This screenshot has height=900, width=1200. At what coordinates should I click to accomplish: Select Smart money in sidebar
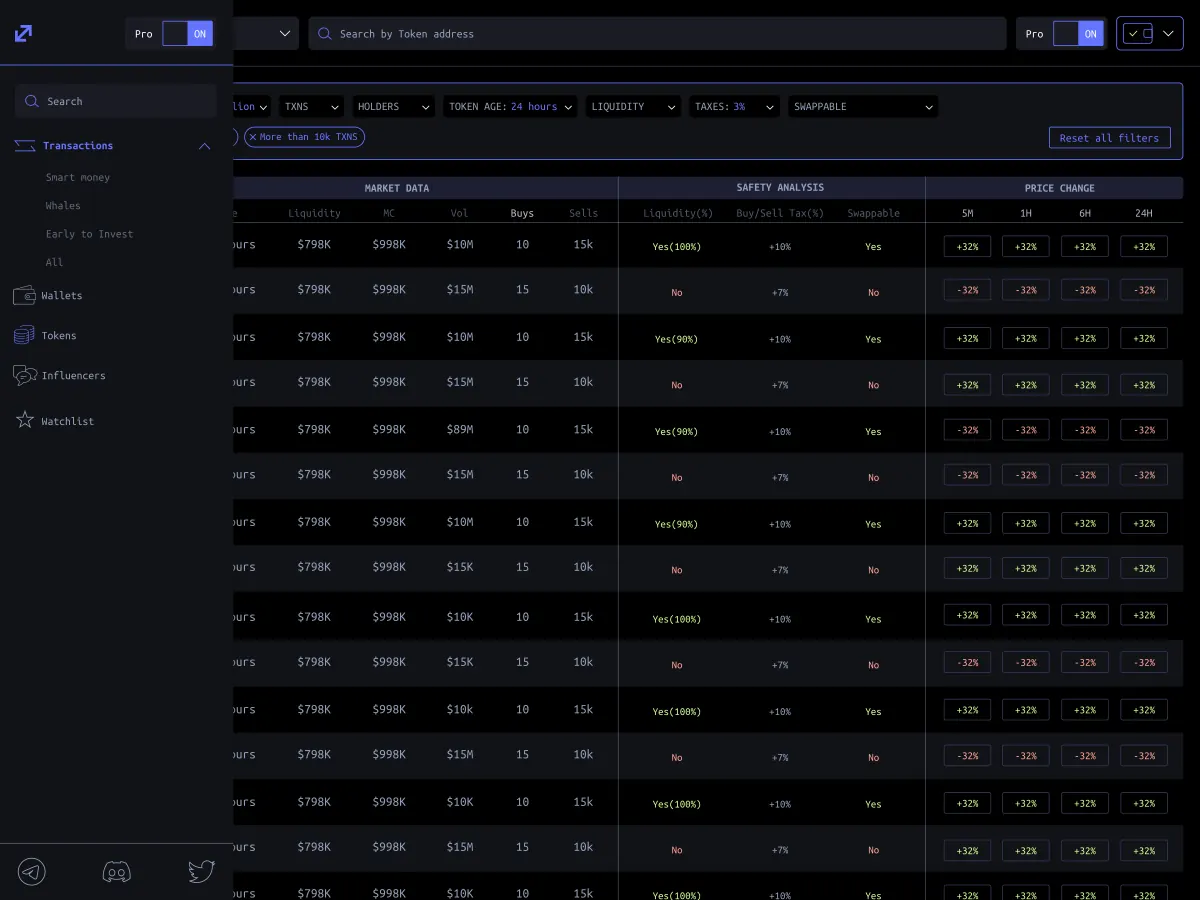(78, 177)
